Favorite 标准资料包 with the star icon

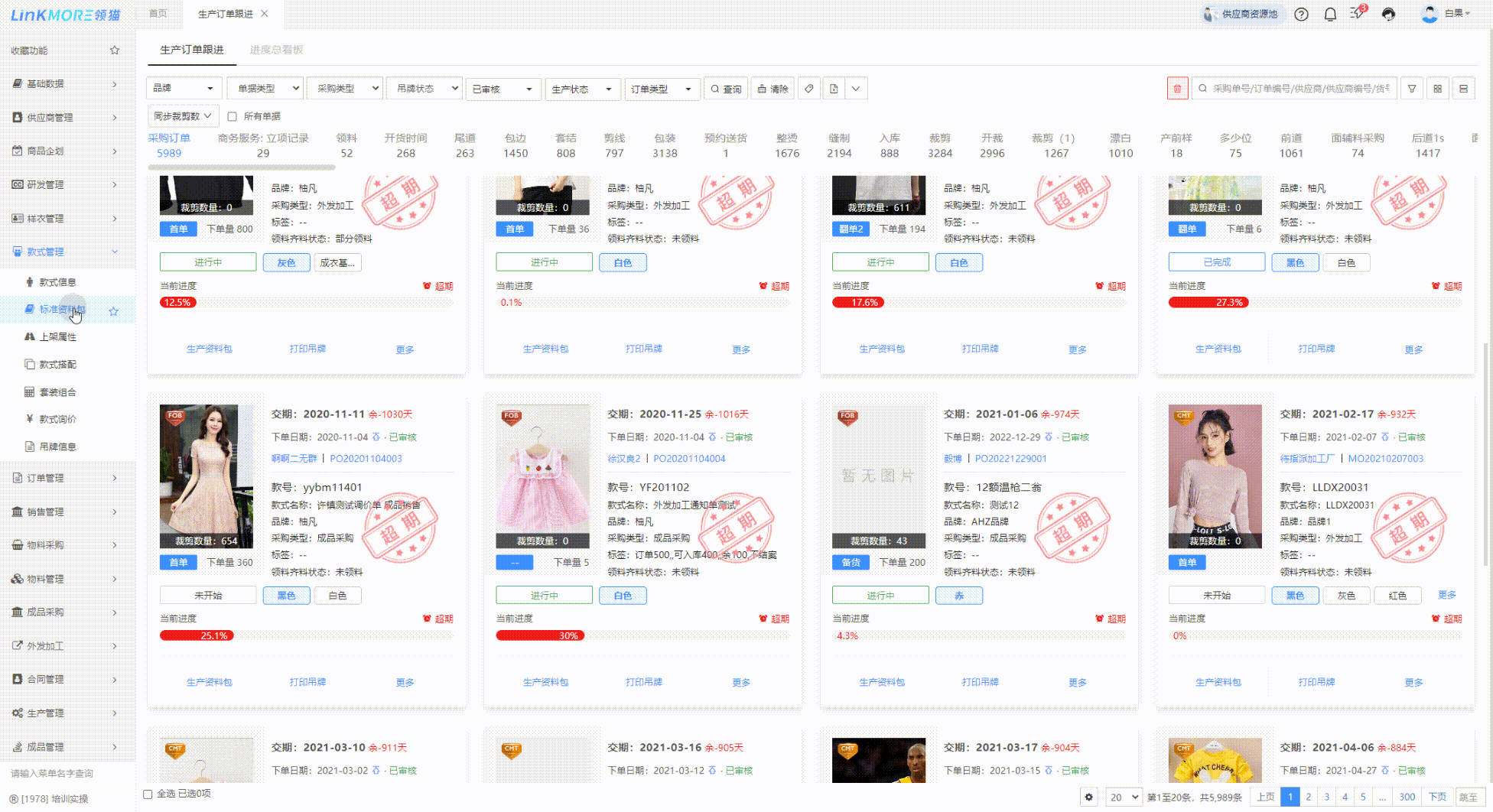(114, 311)
